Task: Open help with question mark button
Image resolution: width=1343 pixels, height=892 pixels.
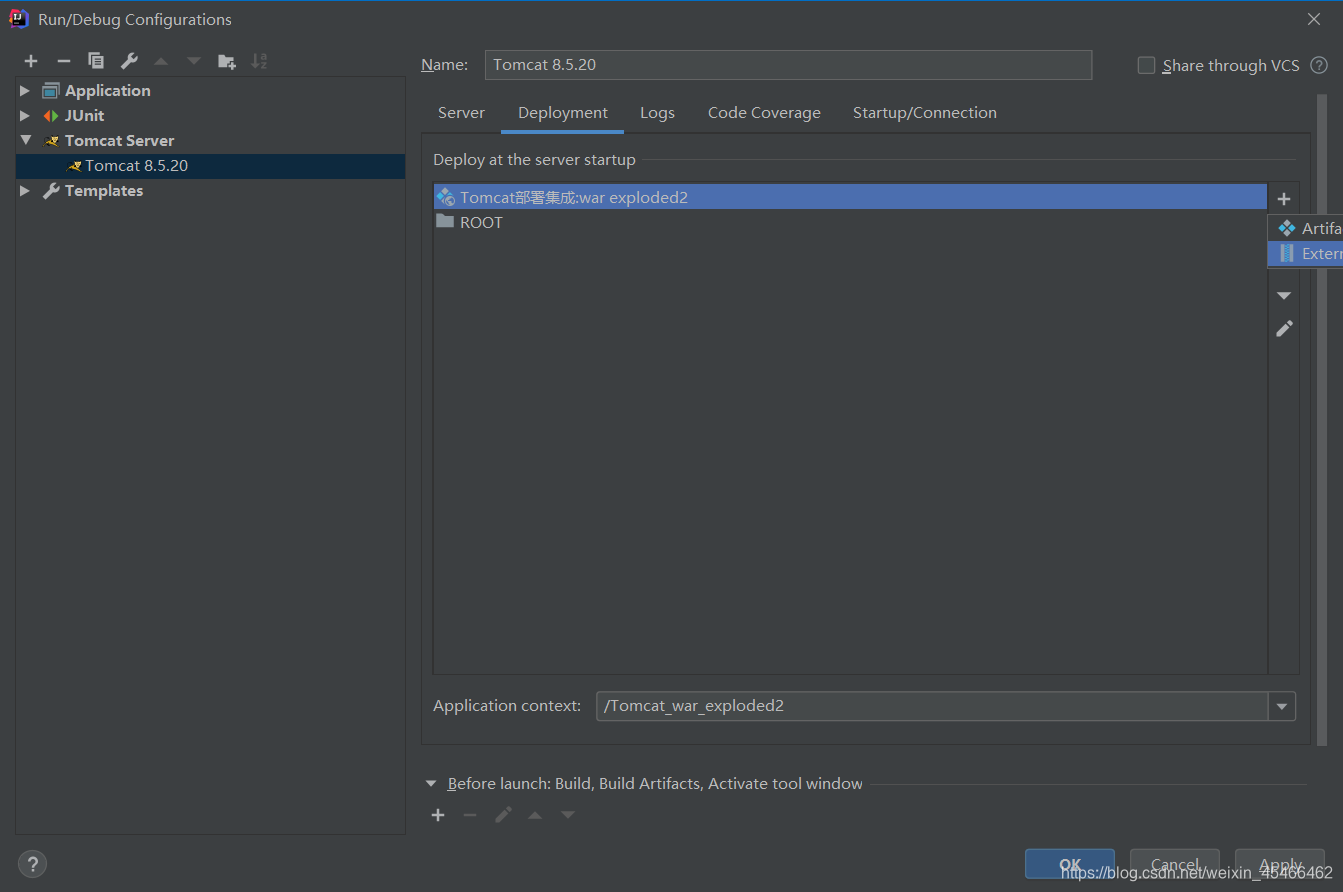Action: click(32, 864)
